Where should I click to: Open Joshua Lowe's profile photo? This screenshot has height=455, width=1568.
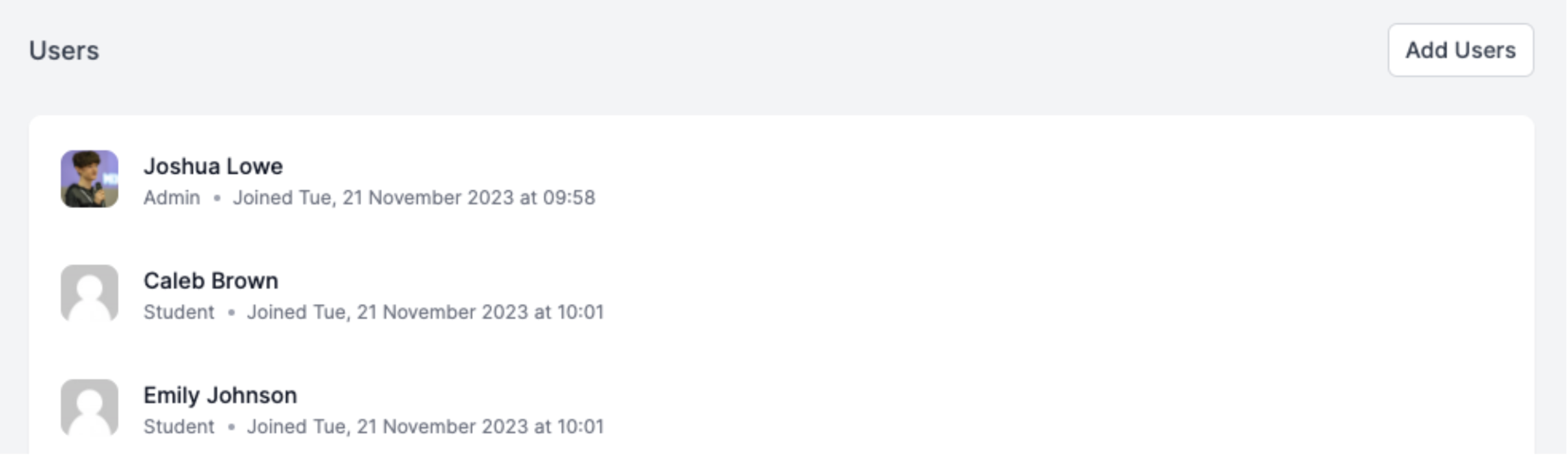click(89, 179)
